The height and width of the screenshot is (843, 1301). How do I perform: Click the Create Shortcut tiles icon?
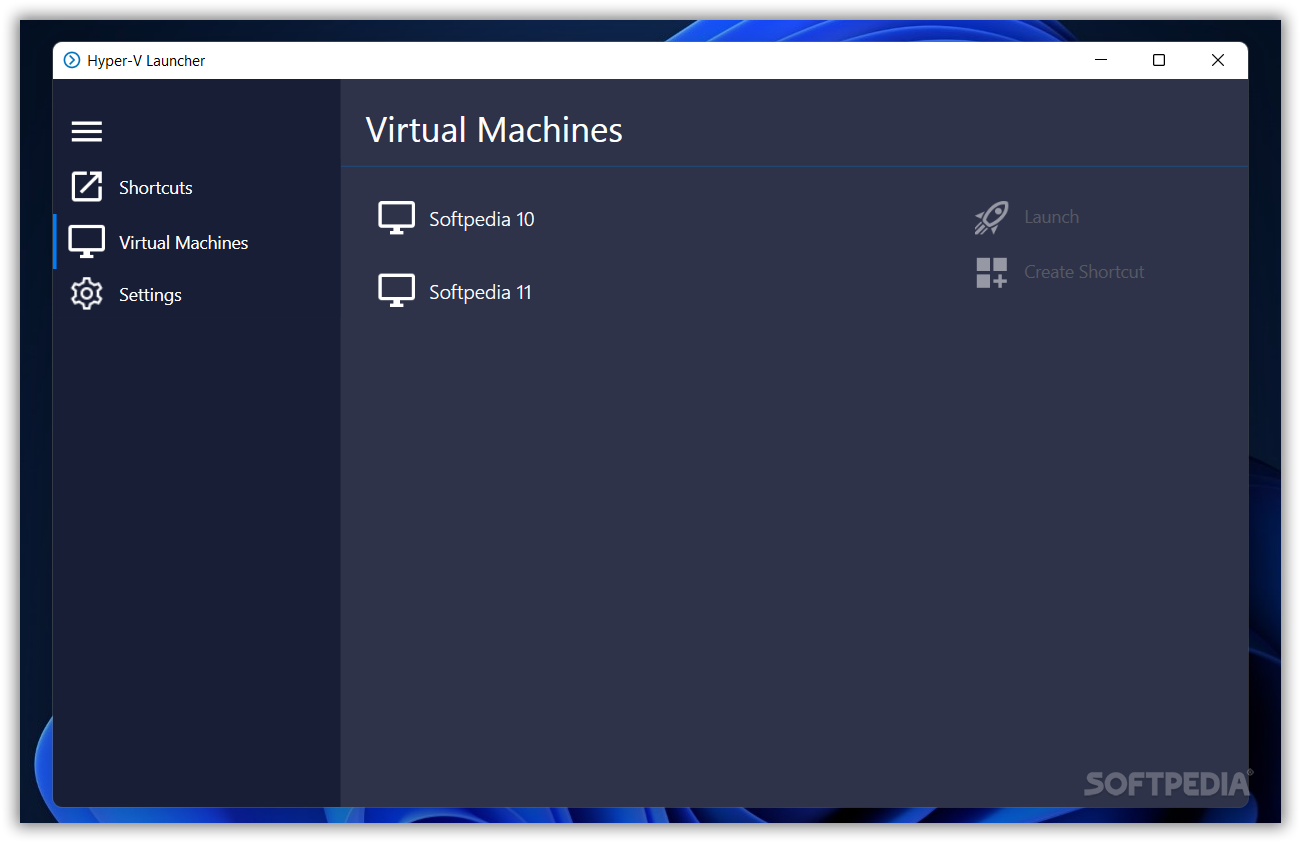pos(992,272)
